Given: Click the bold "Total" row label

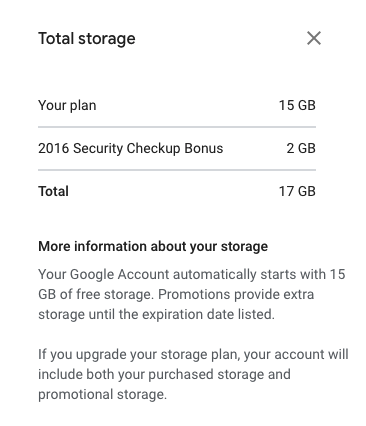Looking at the screenshot, I should tap(53, 191).
